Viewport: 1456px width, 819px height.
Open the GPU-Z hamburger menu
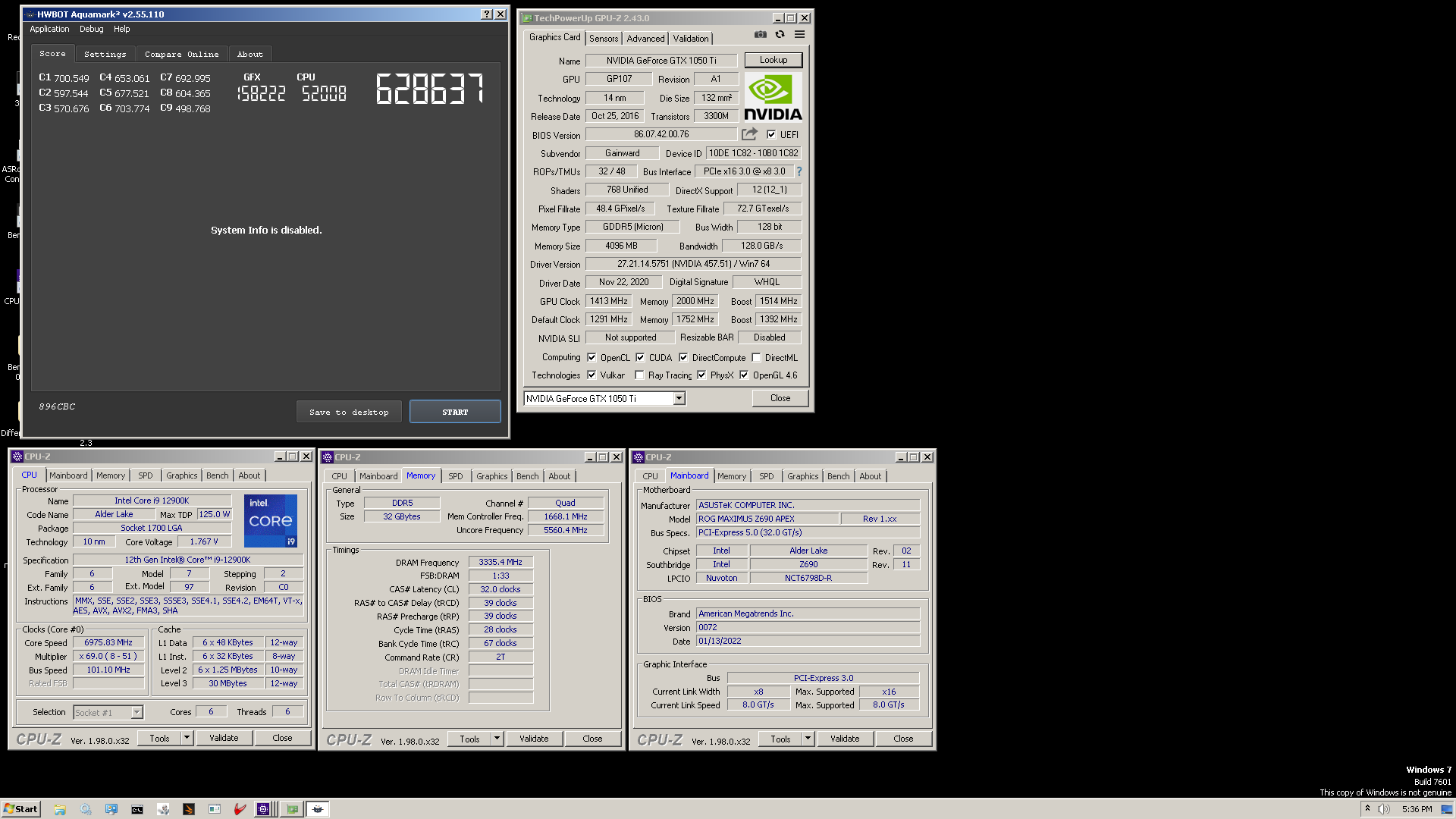click(799, 34)
